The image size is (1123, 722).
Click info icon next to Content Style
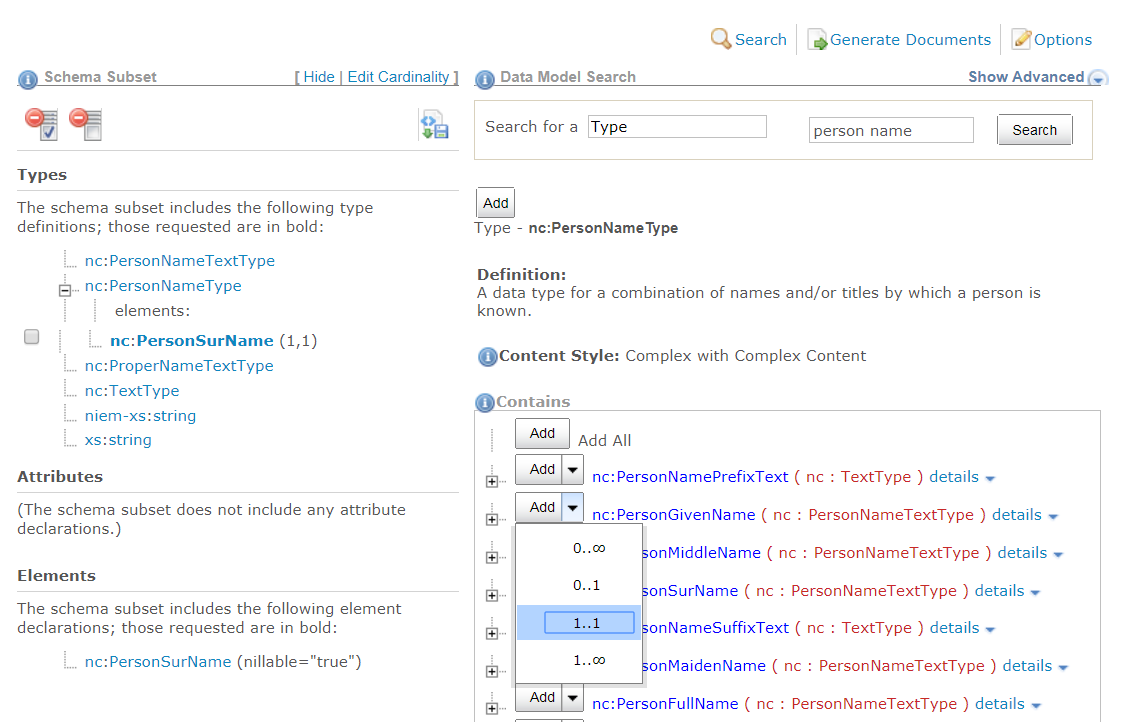pyautogui.click(x=487, y=357)
